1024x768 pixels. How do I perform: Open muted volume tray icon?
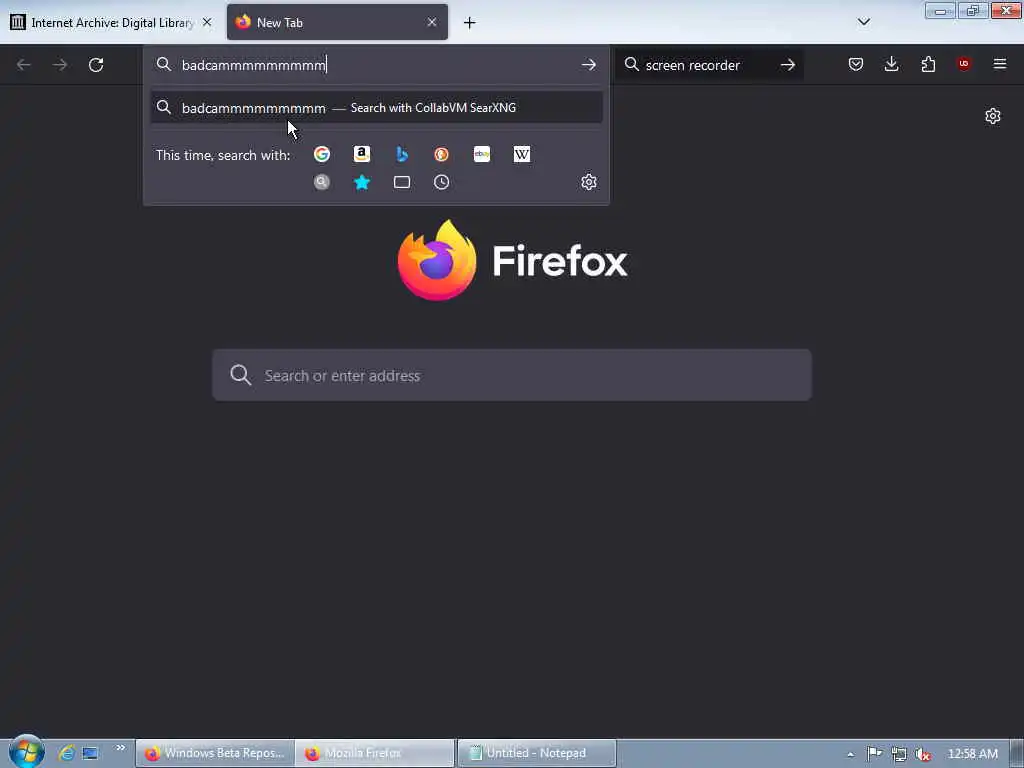coord(922,754)
